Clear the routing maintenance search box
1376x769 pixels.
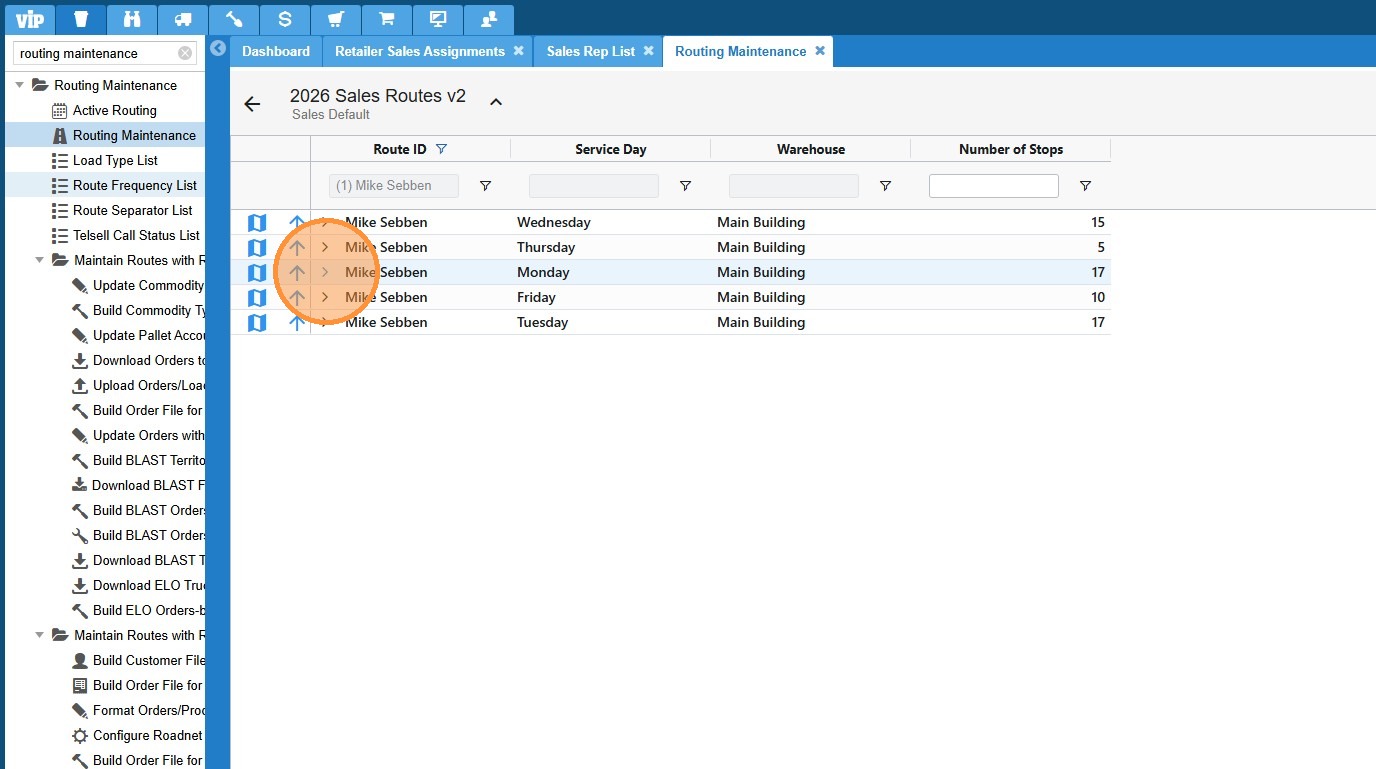point(185,53)
